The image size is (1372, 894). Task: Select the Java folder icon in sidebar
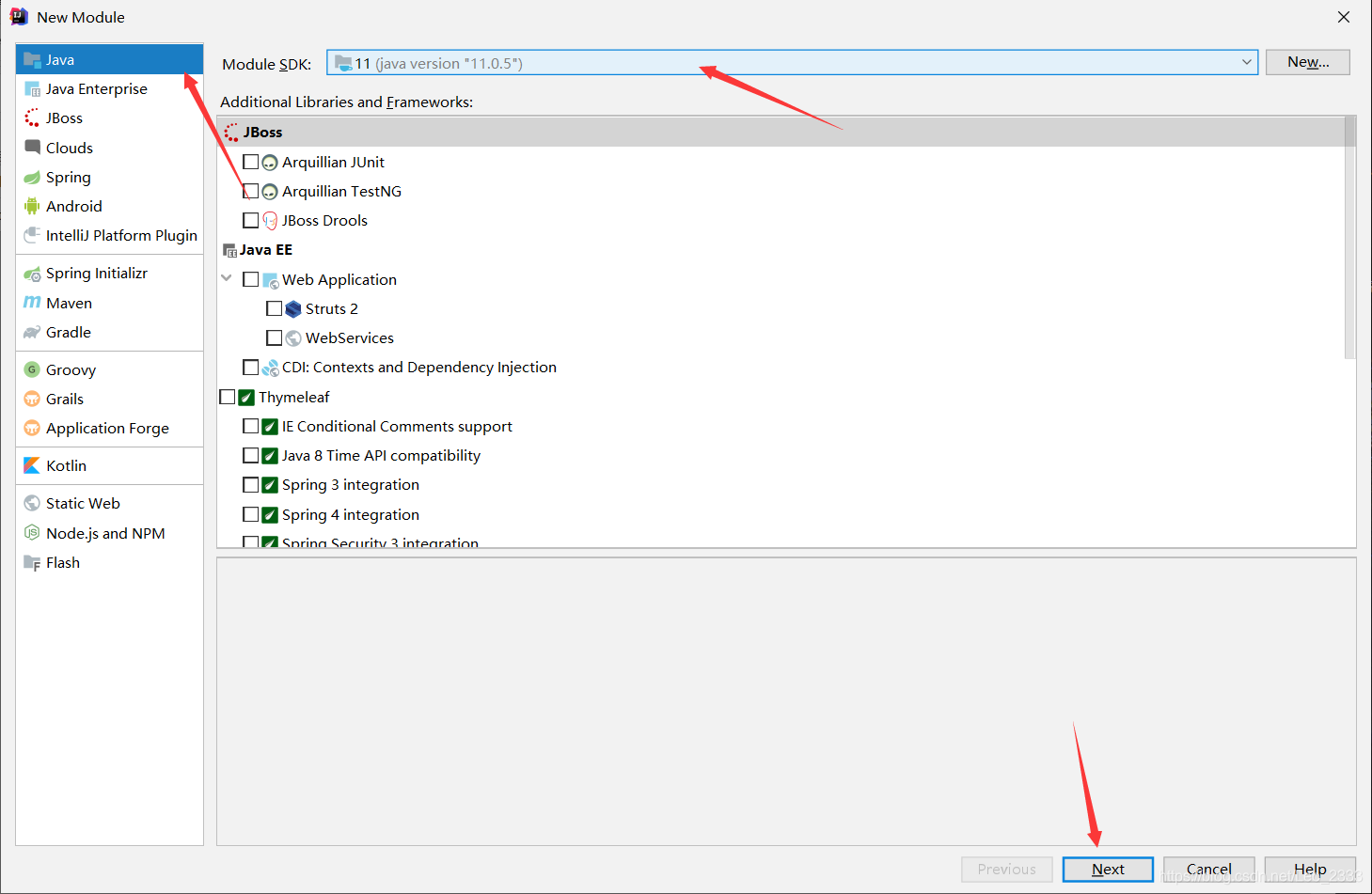32,59
